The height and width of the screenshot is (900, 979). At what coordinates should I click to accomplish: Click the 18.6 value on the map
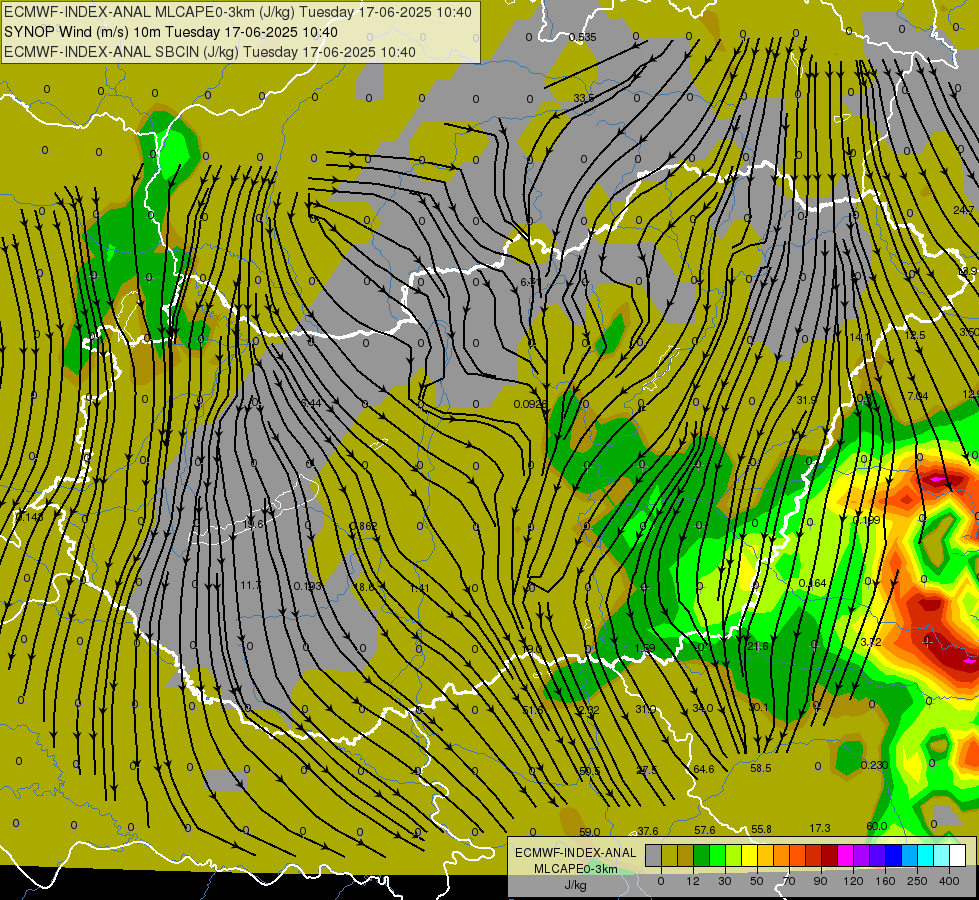coord(364,587)
